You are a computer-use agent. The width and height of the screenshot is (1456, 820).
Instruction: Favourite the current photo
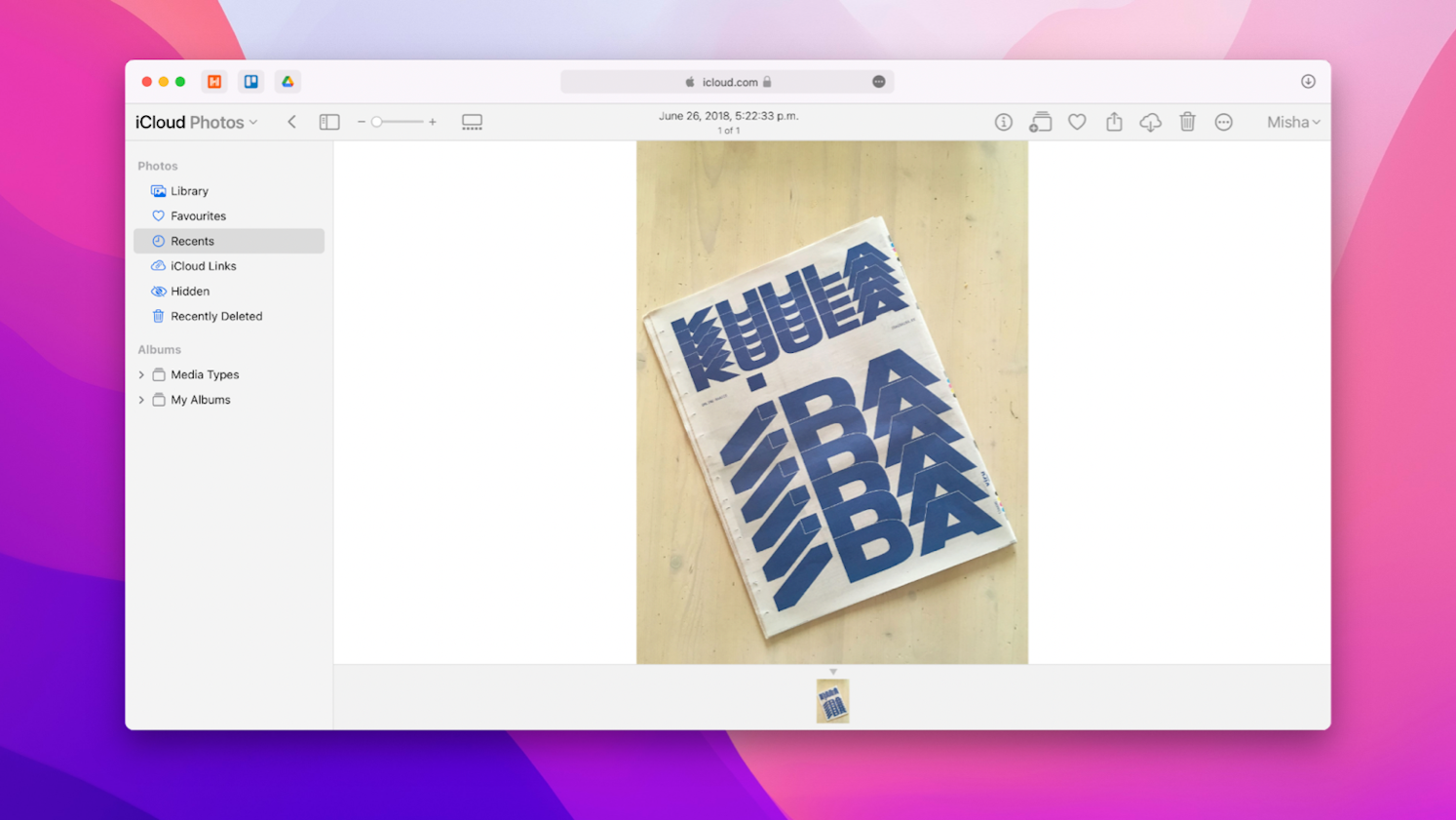click(1077, 122)
